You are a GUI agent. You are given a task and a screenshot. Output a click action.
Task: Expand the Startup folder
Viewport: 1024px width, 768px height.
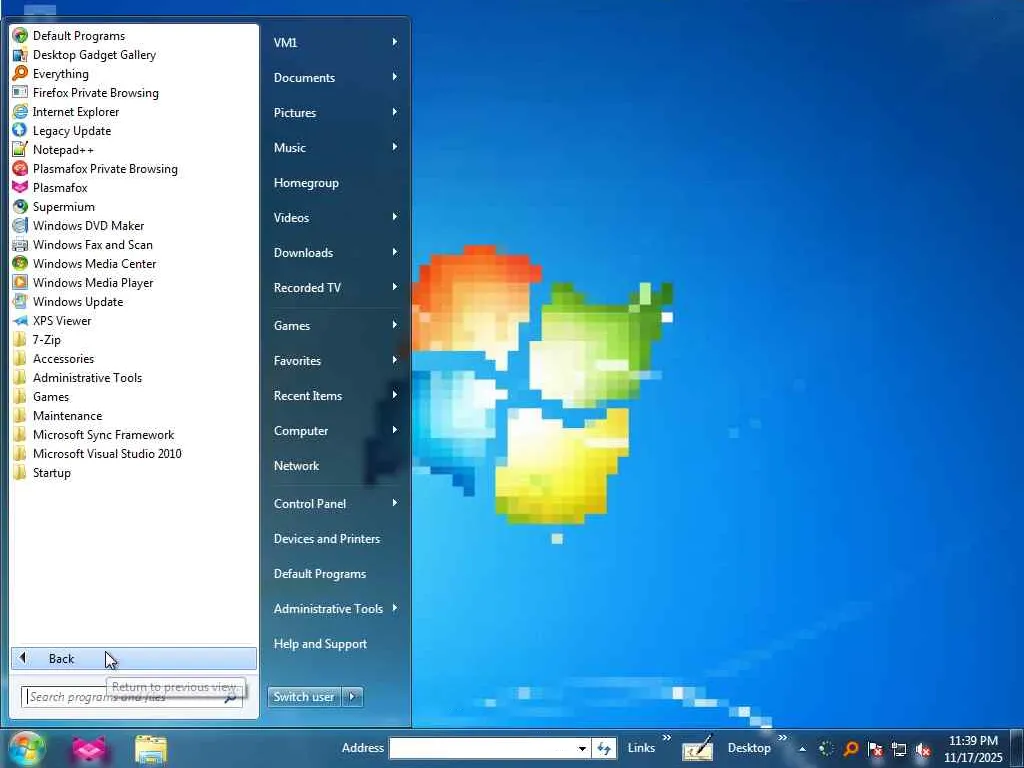(134, 472)
